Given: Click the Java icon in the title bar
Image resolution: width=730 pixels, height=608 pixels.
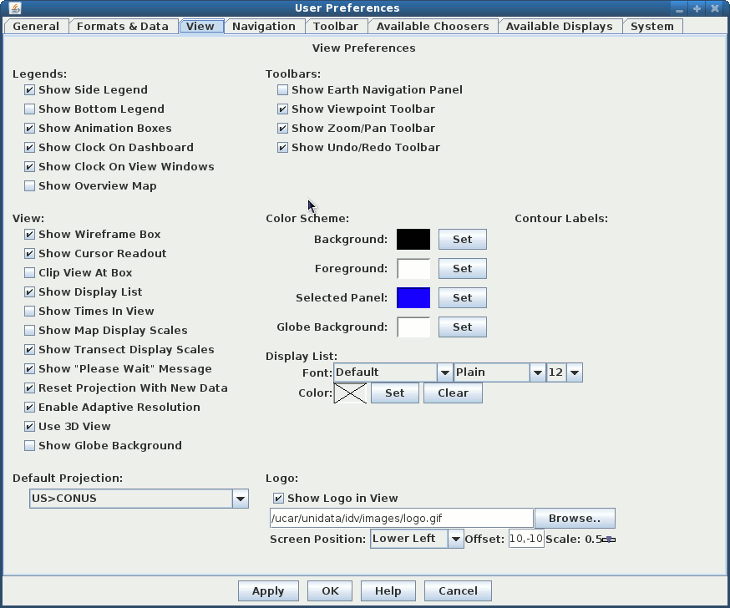Looking at the screenshot, I should point(14,8).
